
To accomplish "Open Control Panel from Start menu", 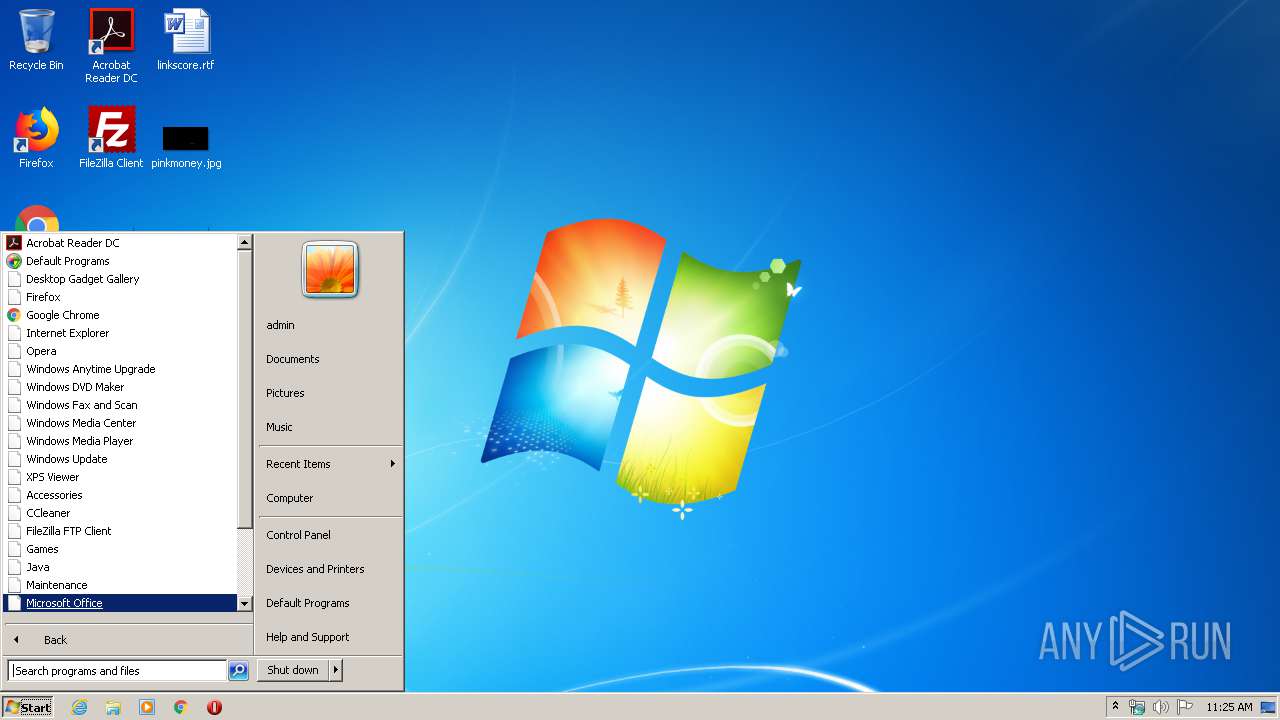I will 330,535.
